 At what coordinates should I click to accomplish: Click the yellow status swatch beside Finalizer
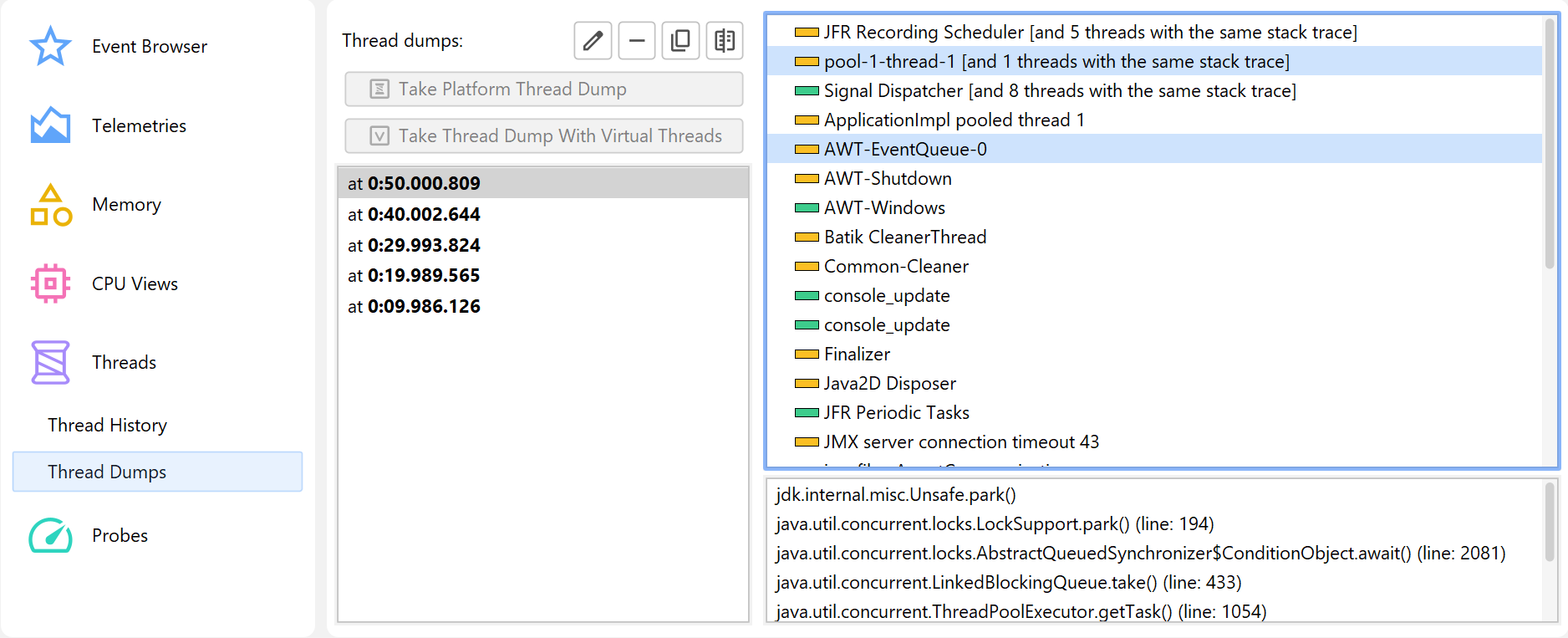(807, 355)
